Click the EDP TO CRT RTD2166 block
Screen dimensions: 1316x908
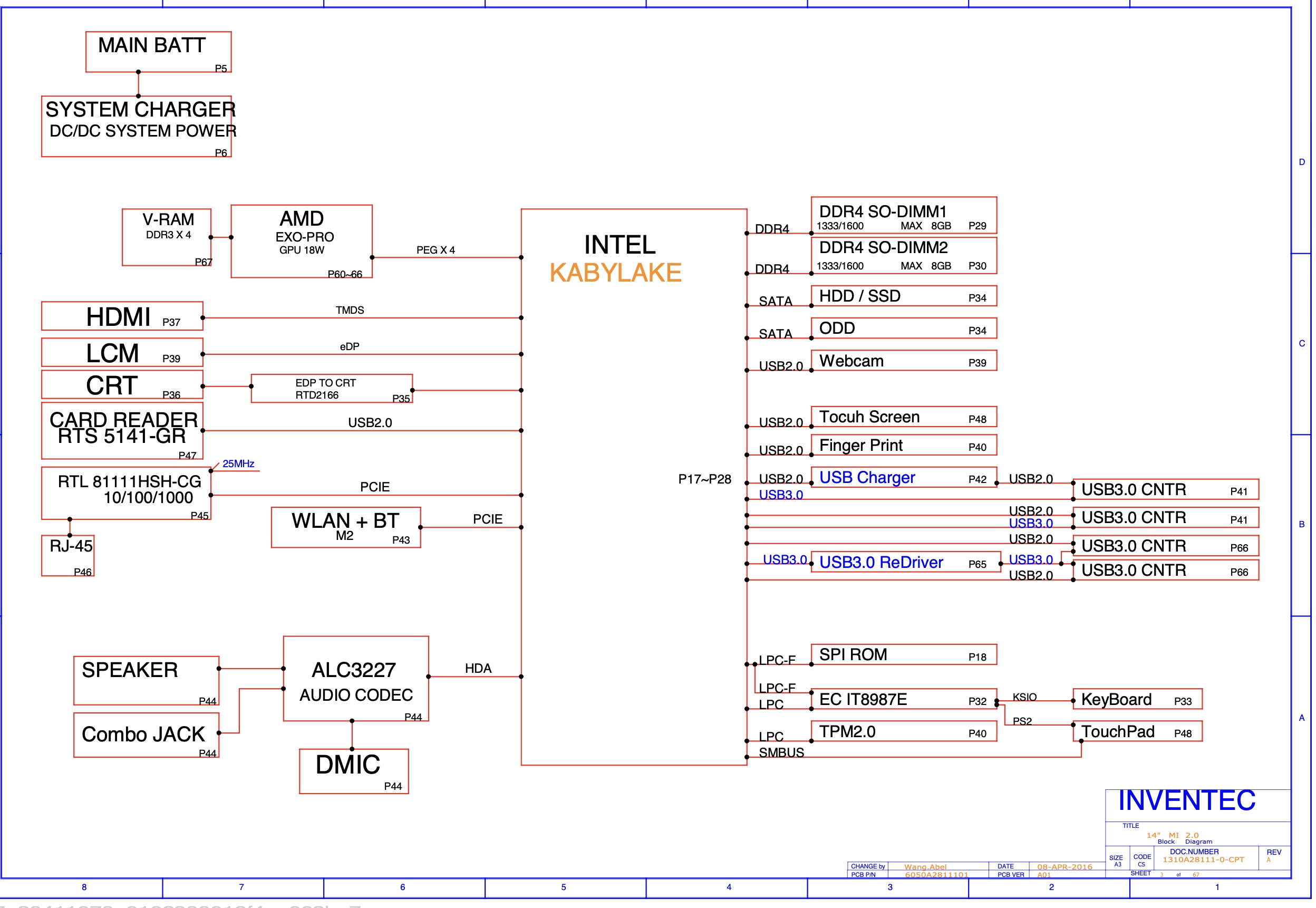point(332,389)
